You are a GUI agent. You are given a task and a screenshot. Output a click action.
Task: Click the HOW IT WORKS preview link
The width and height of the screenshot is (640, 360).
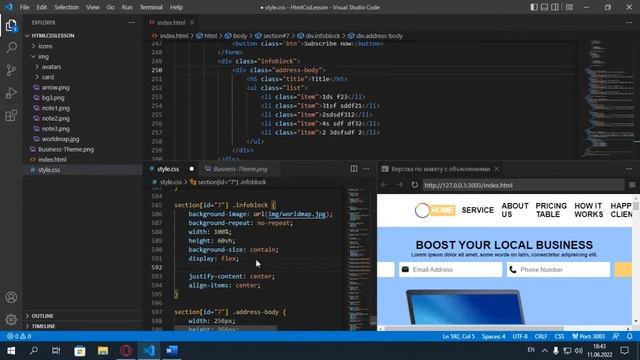(x=589, y=210)
